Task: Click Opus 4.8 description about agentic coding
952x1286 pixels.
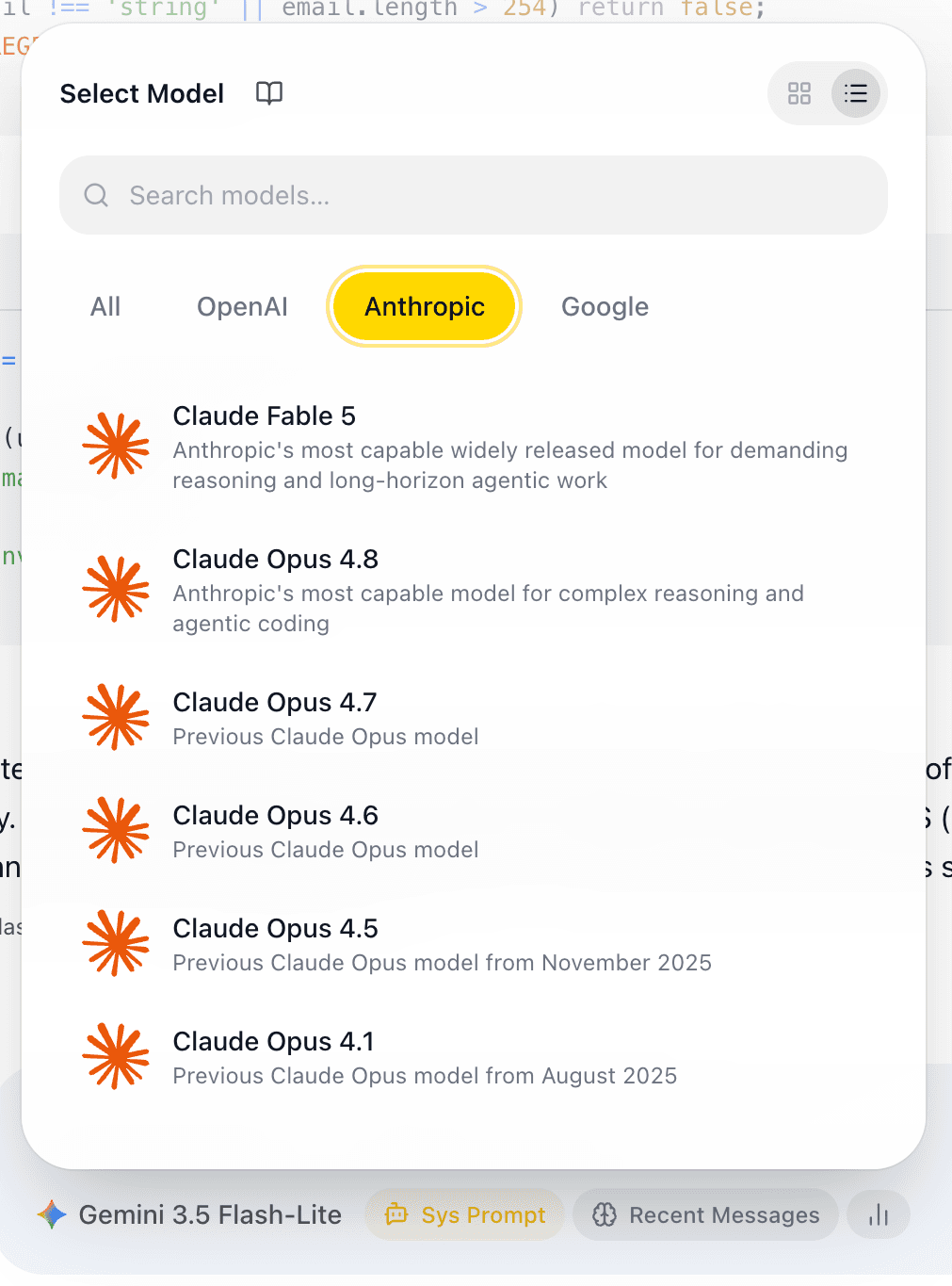Action: click(x=488, y=609)
